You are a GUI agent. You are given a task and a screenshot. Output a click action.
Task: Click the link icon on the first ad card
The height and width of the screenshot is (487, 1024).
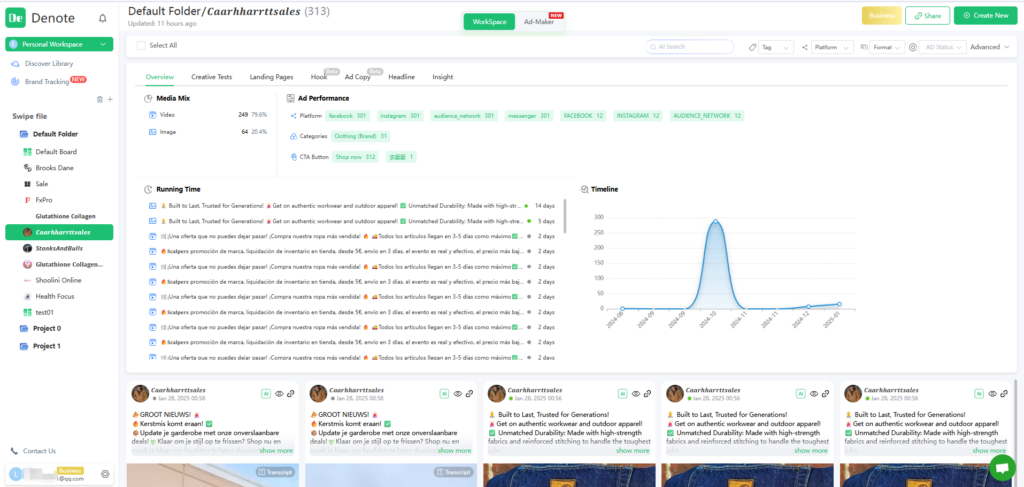pos(291,394)
